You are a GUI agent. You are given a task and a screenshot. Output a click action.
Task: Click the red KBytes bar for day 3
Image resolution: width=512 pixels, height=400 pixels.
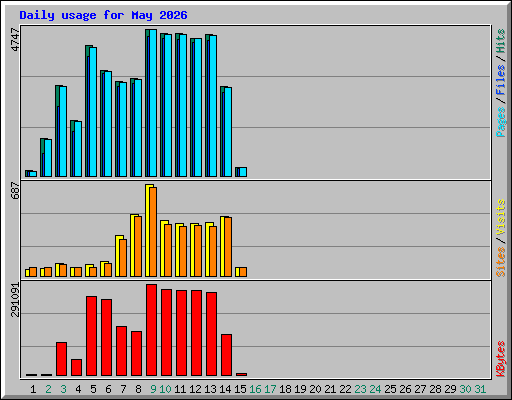click(x=61, y=359)
